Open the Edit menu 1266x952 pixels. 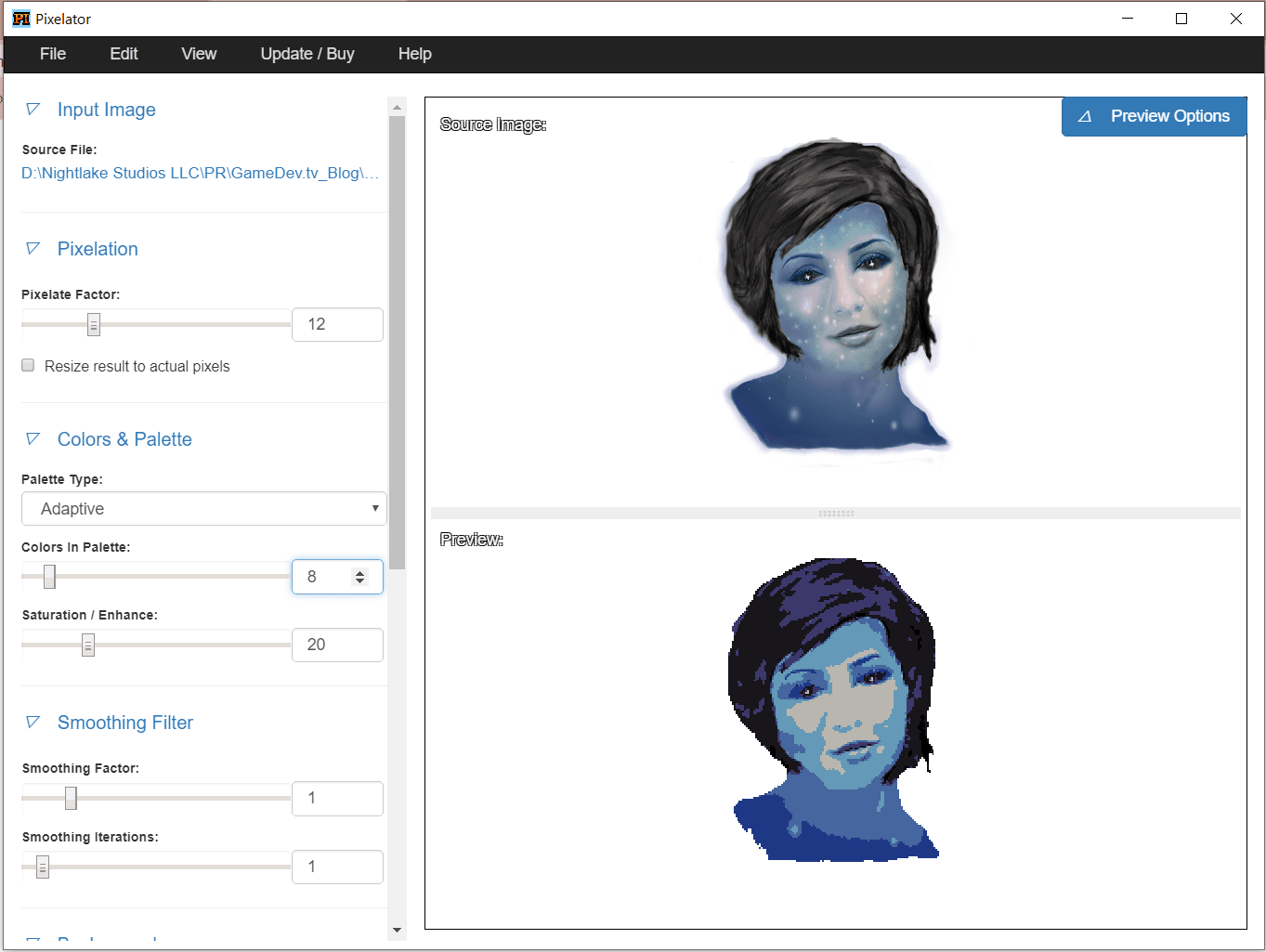[x=124, y=54]
